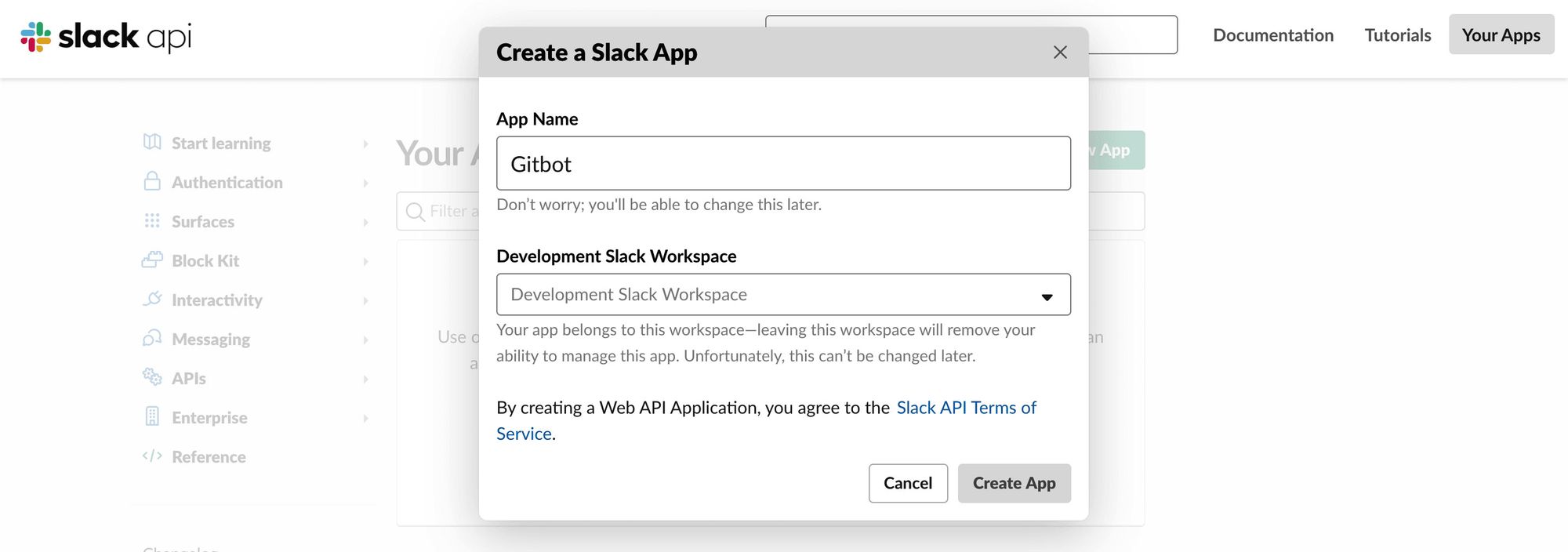
Task: Close the Create a Slack App dialog
Action: click(x=1060, y=53)
